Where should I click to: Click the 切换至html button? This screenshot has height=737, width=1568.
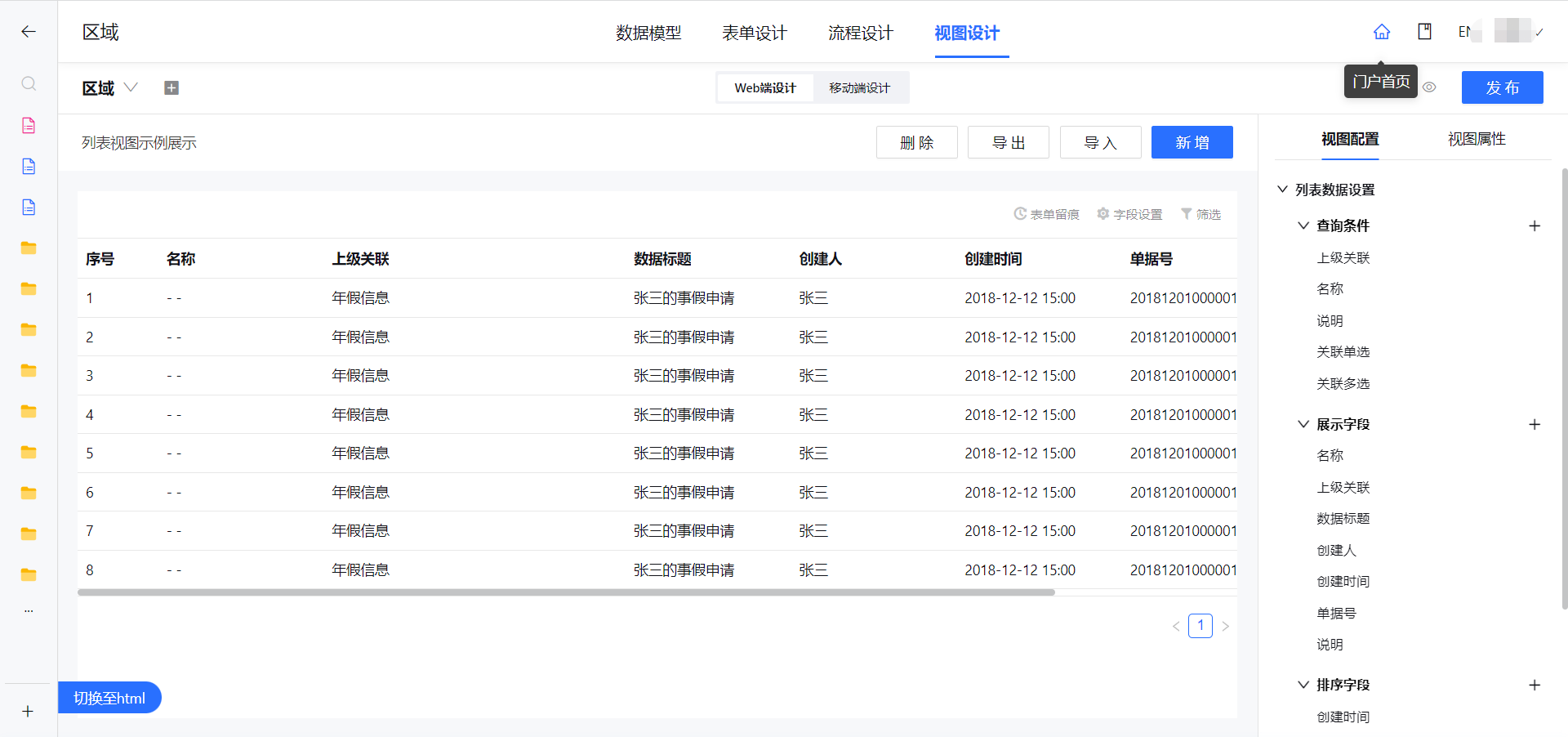click(109, 698)
